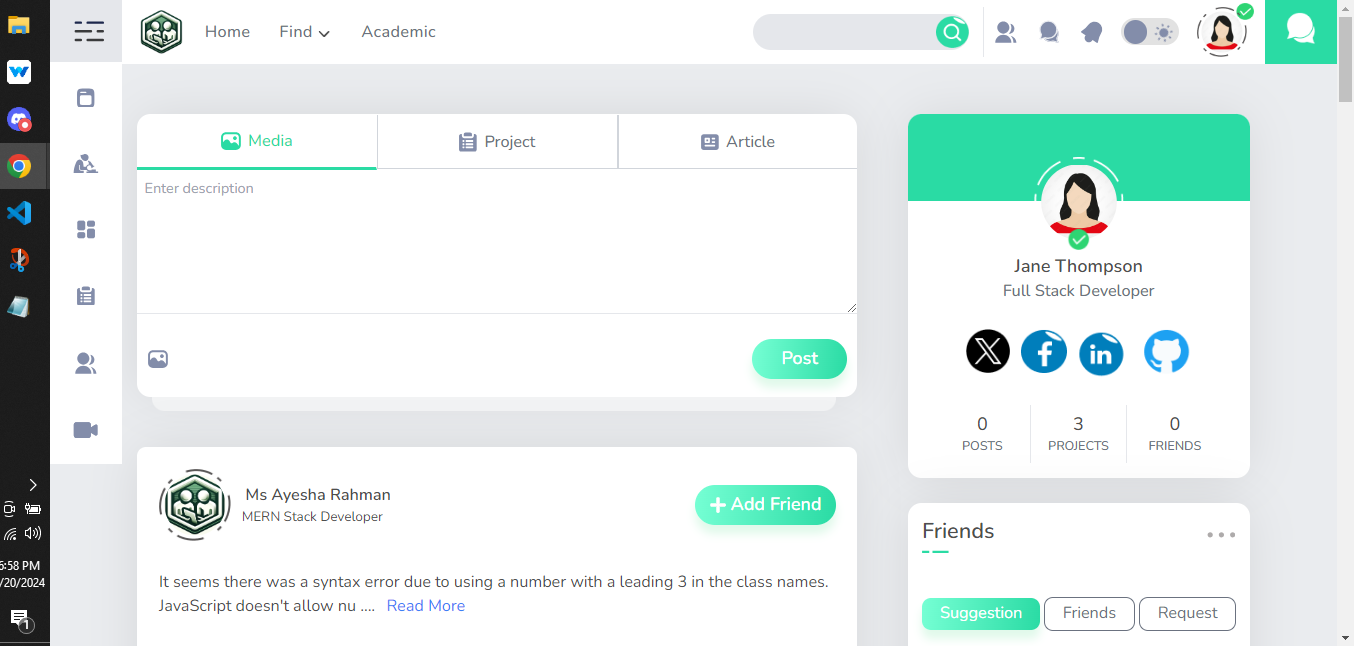This screenshot has width=1354, height=646.
Task: Click the search magnifier icon
Action: click(x=952, y=32)
